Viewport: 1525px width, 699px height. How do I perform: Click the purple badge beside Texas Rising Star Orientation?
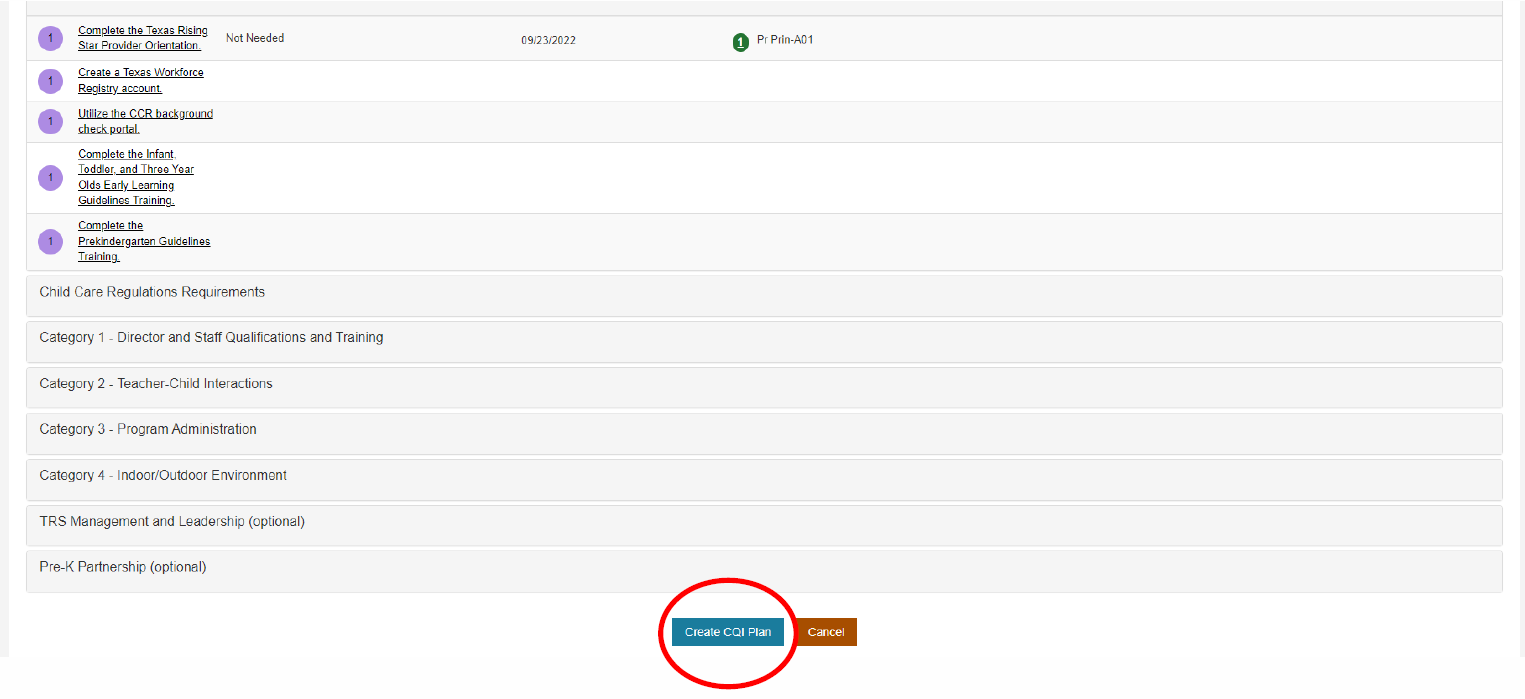50,37
